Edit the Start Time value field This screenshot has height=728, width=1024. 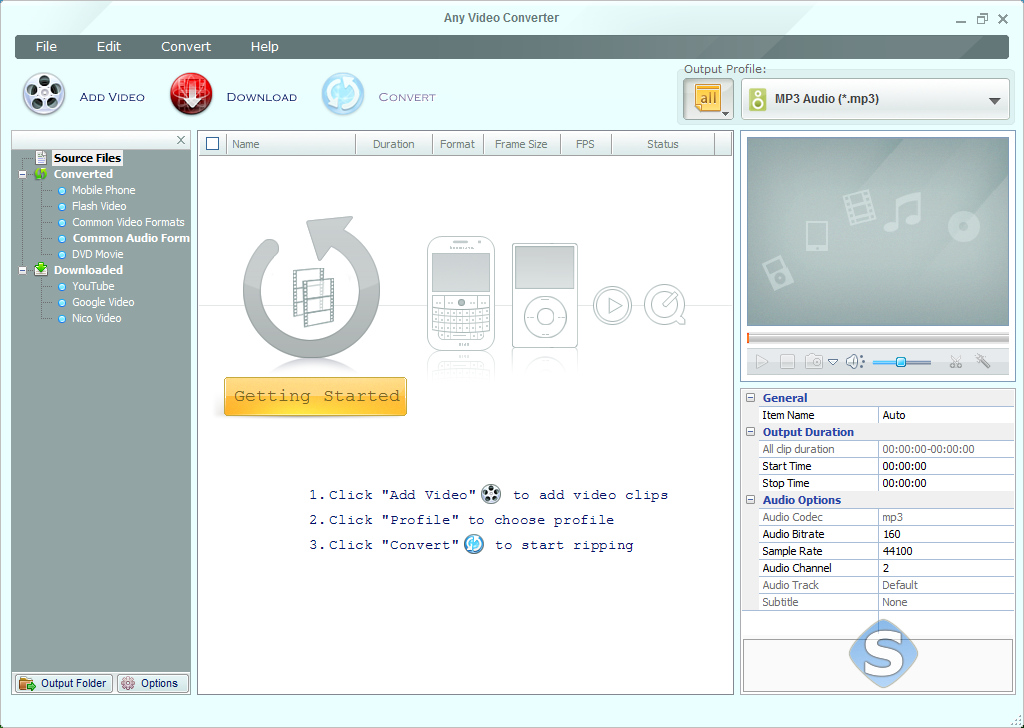point(946,466)
